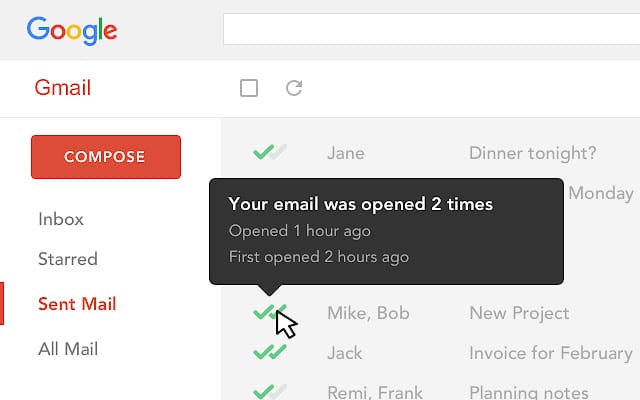Viewport: 640px width, 400px height.
Task: Click Jane's email read-receipt checkmarks
Action: tap(269, 153)
